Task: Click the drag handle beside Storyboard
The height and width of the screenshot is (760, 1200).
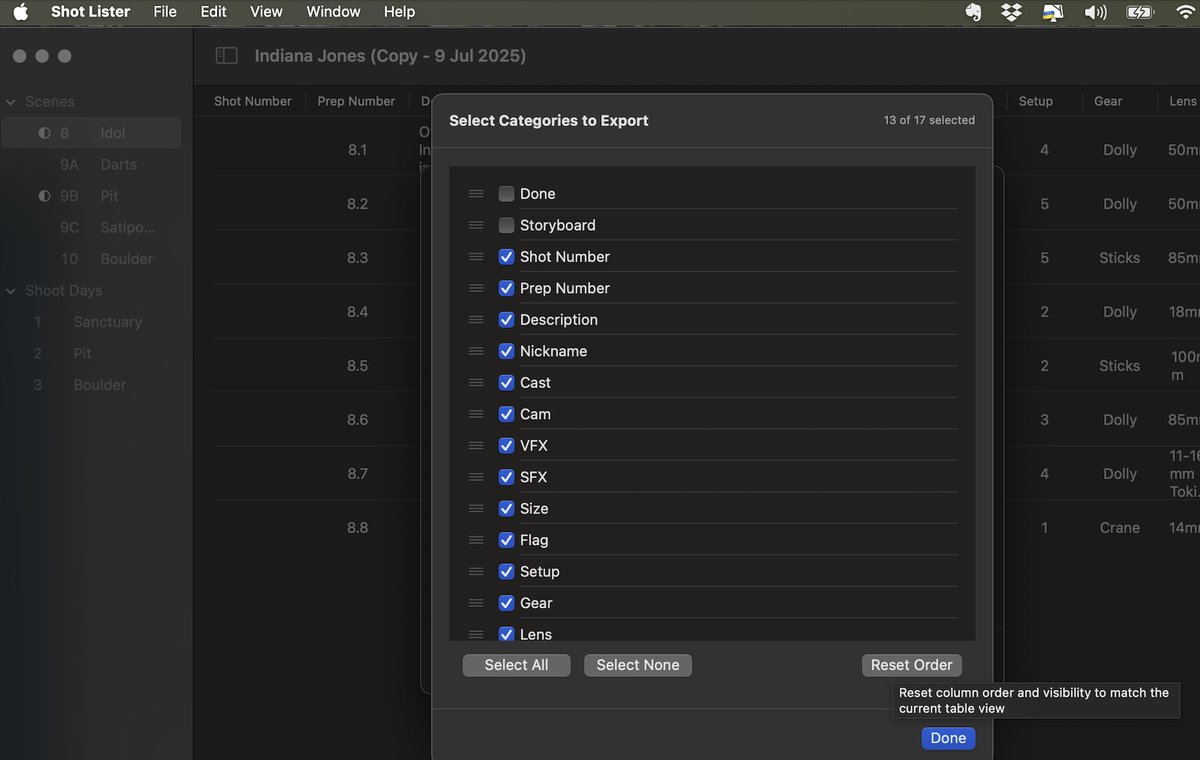Action: point(476,225)
